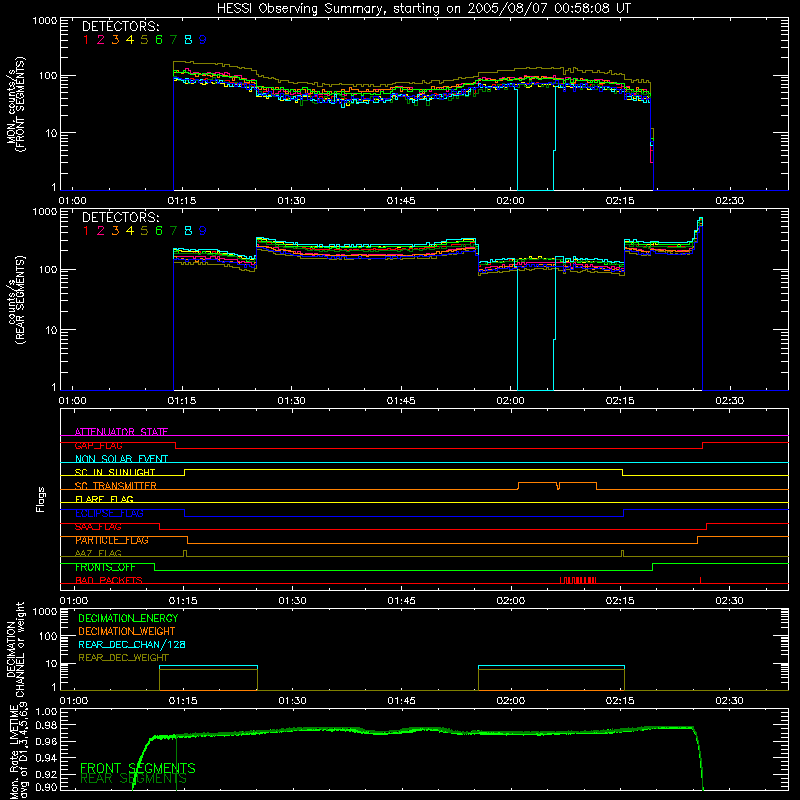Click the GAP_FLAG label
This screenshot has height=800, width=800.
pos(98,445)
